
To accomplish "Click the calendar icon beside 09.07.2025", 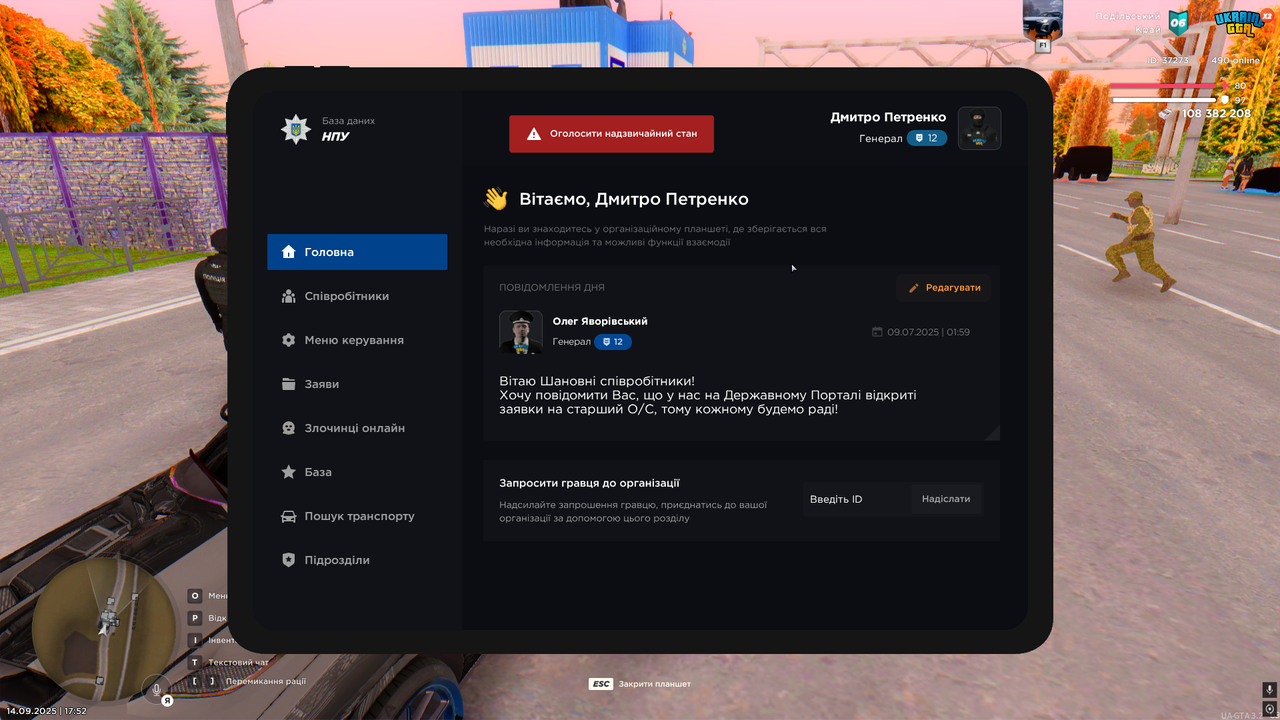I will pos(877,332).
